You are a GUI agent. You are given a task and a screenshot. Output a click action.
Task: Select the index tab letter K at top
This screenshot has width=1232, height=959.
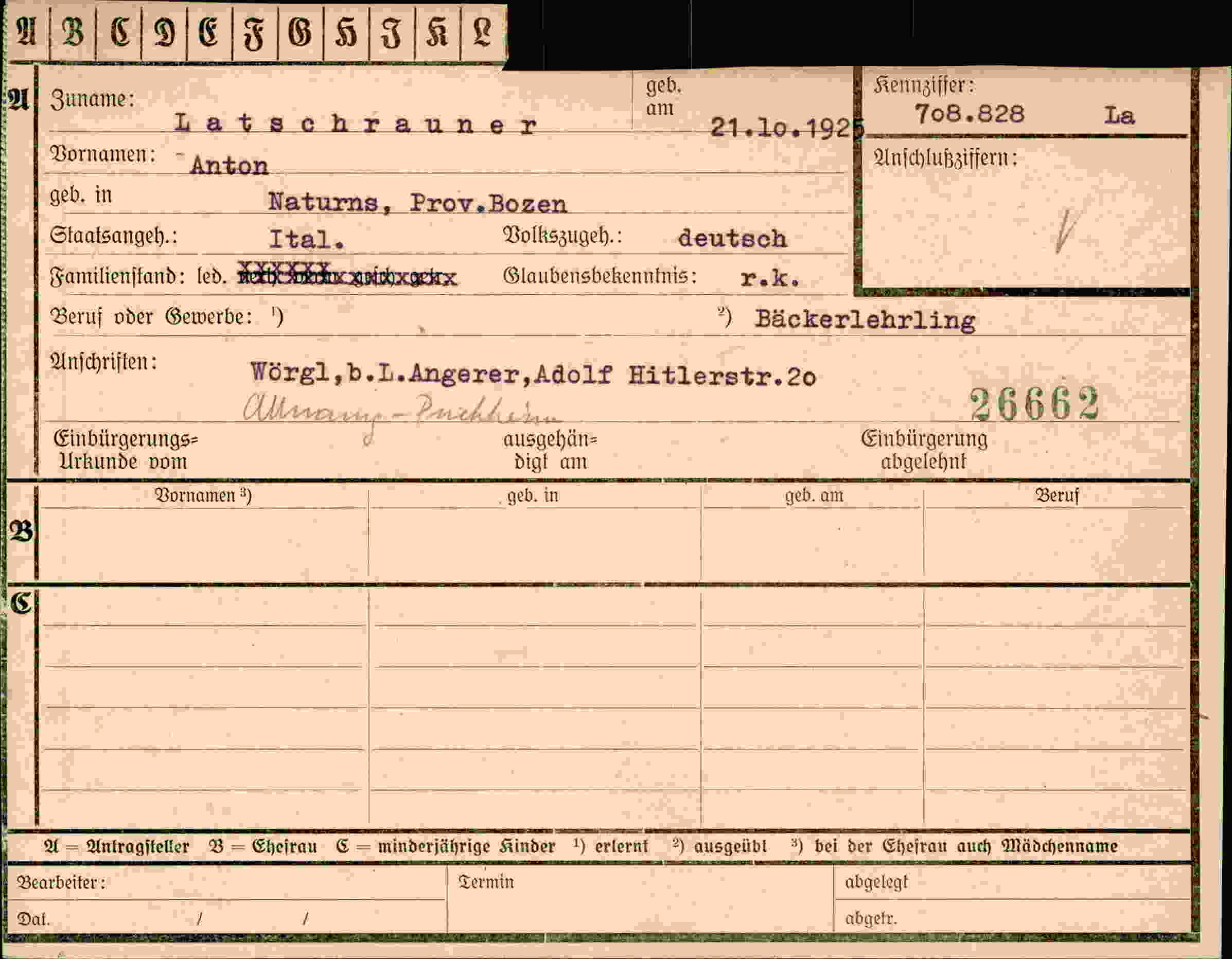click(438, 32)
